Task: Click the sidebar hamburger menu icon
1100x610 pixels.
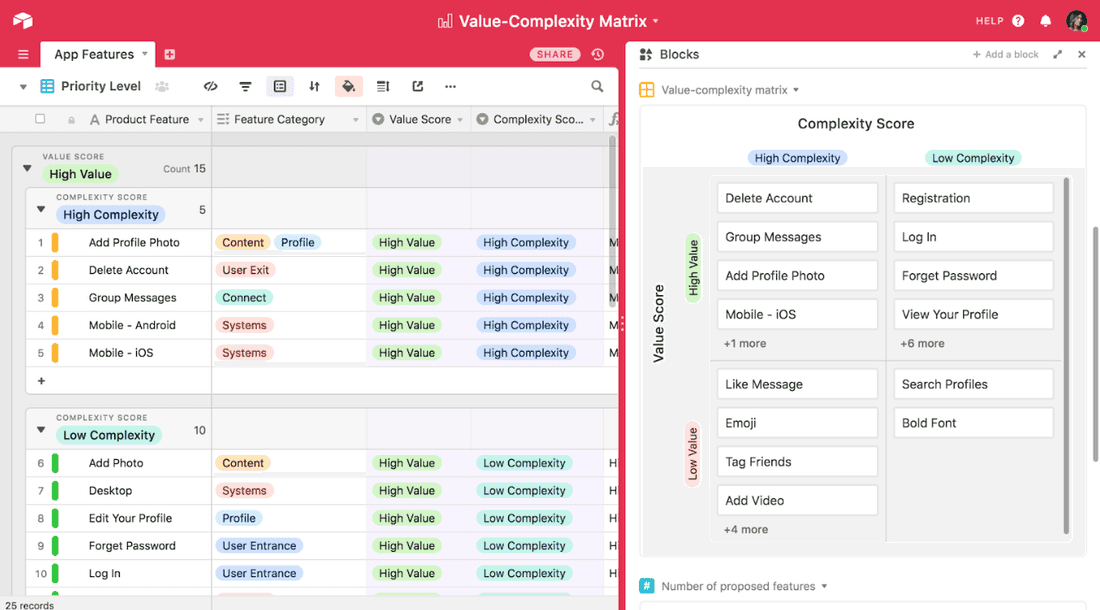Action: click(x=22, y=54)
